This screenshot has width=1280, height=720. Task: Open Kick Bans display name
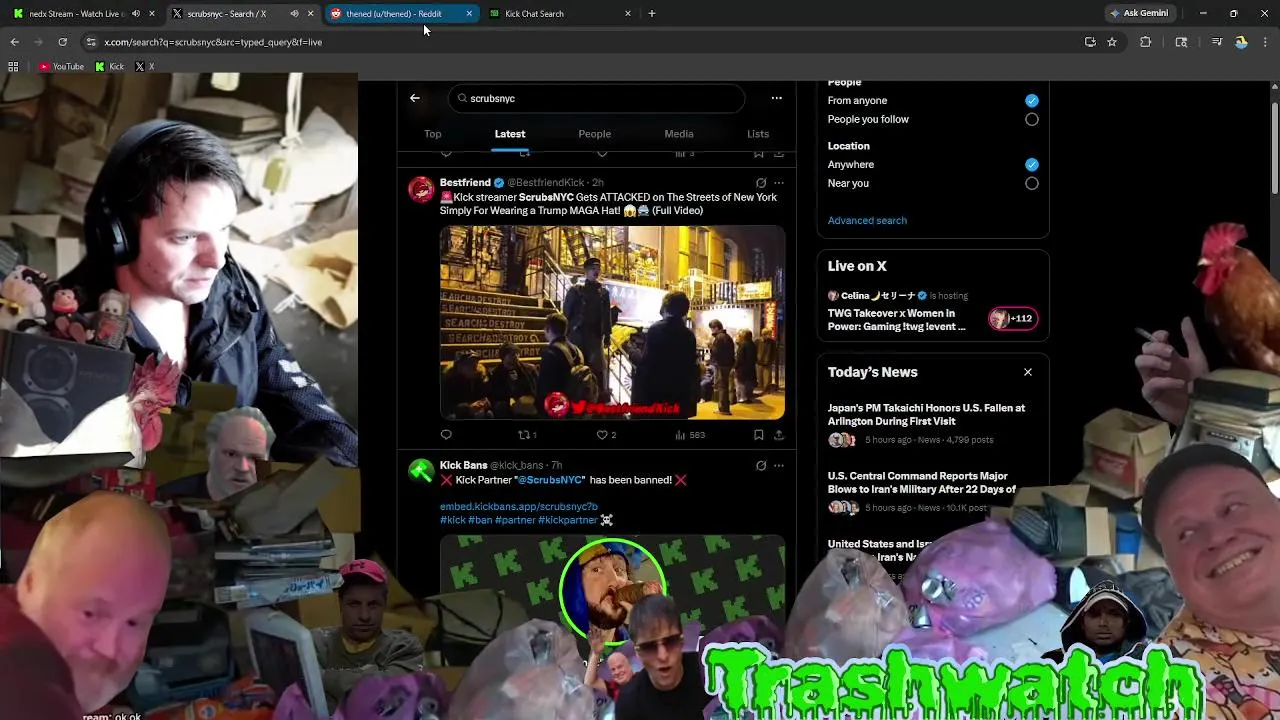(463, 465)
